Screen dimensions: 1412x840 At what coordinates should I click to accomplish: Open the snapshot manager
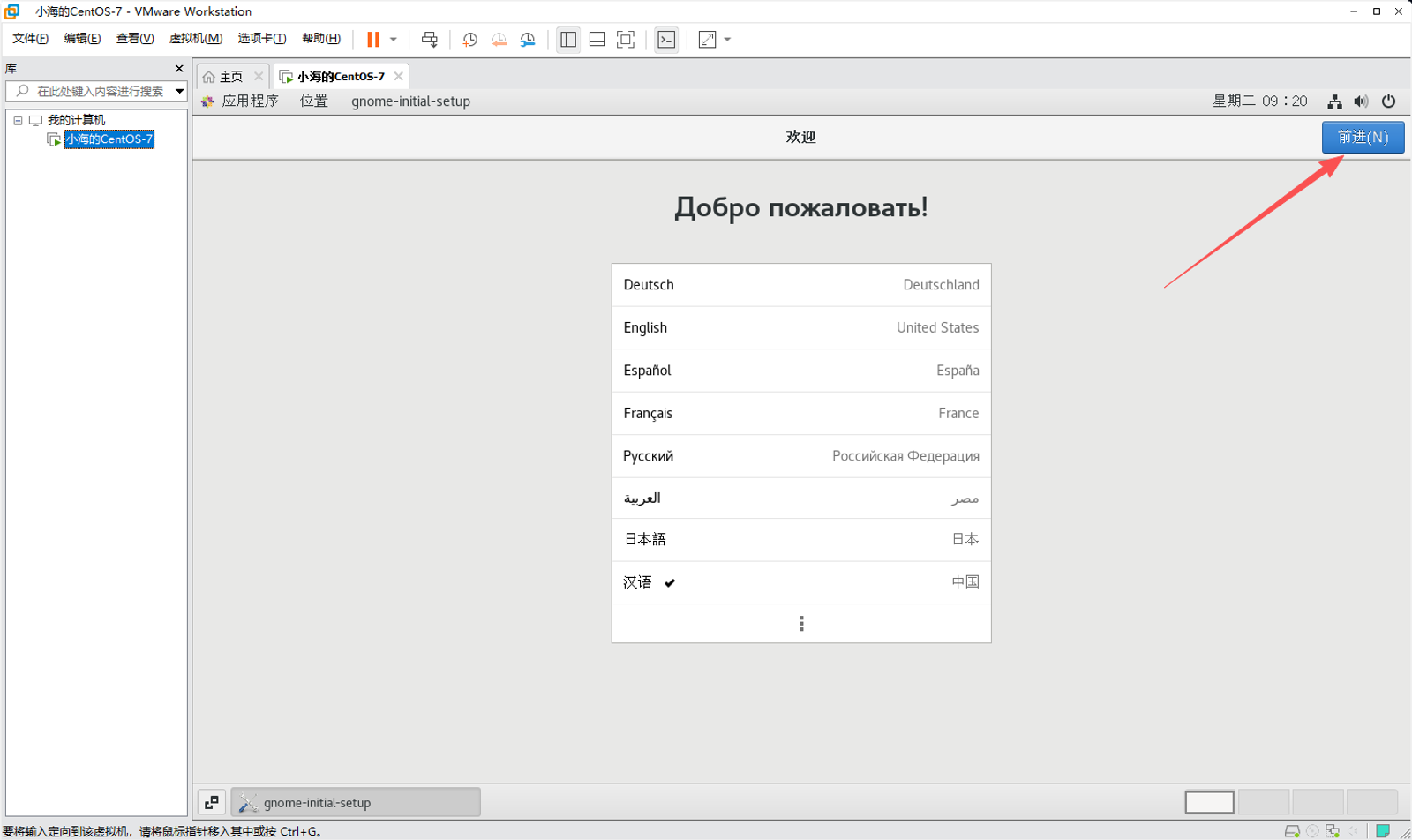point(528,40)
